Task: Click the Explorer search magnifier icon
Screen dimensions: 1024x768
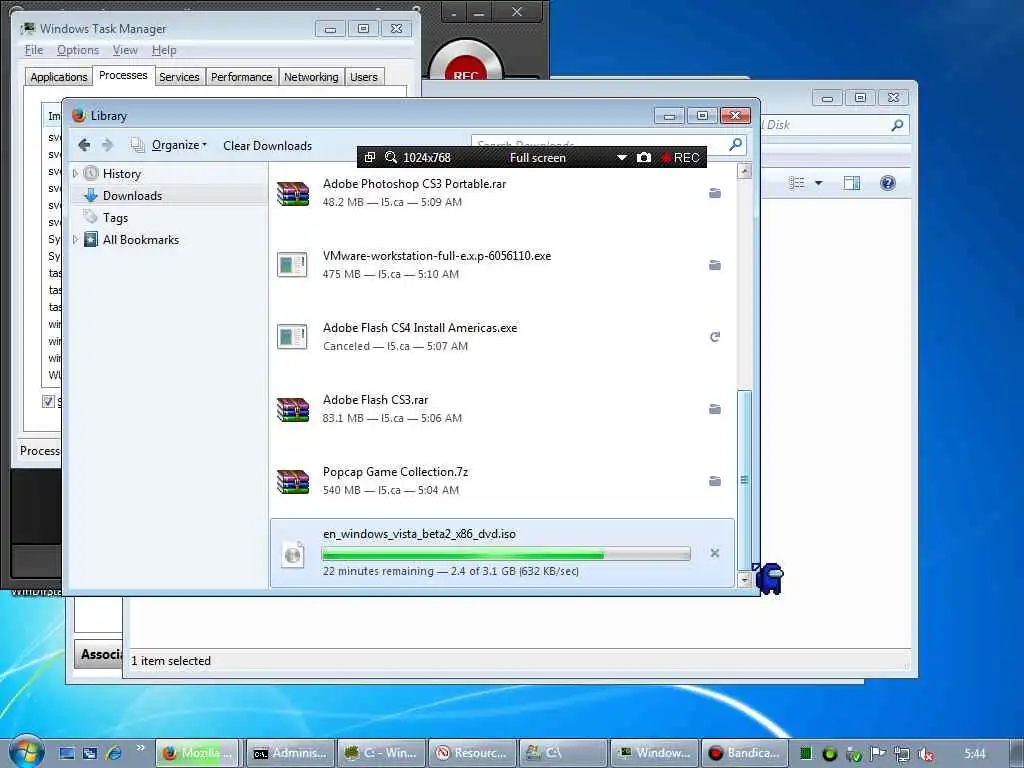Action: (897, 125)
